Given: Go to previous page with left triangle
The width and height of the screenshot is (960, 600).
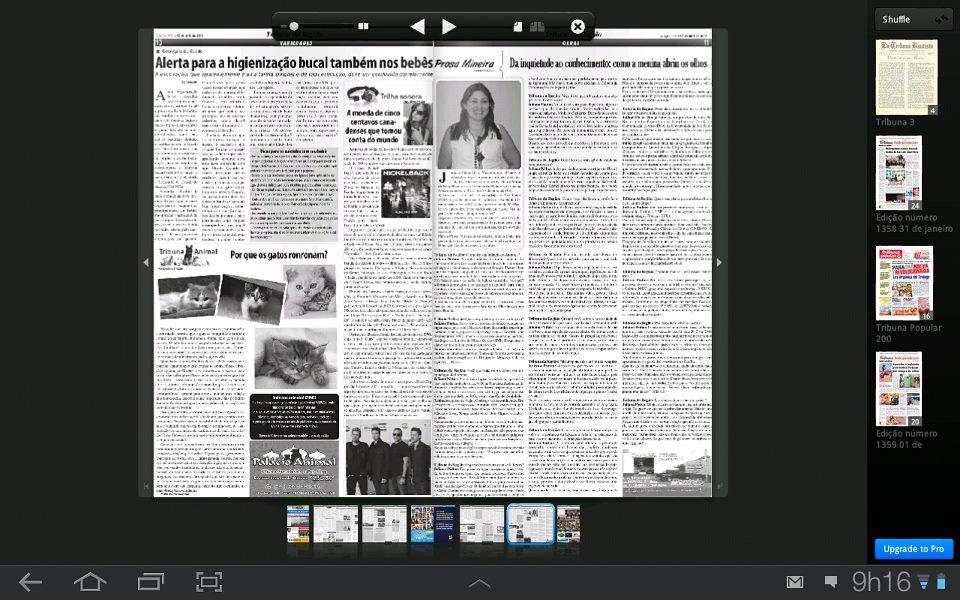Looking at the screenshot, I should tap(417, 27).
